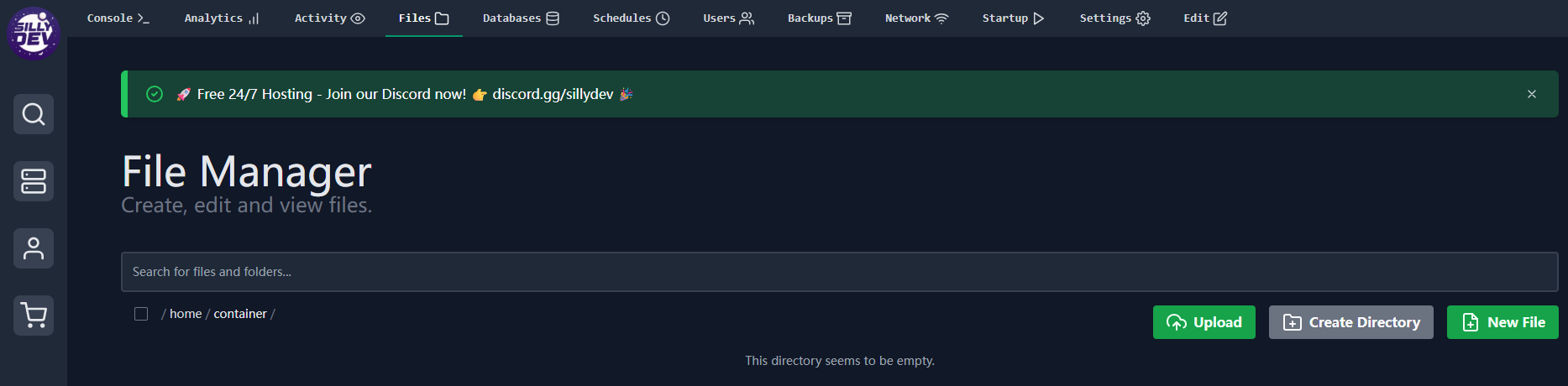This screenshot has height=386, width=1568.
Task: Toggle the select-all files checkbox
Action: (x=141, y=314)
